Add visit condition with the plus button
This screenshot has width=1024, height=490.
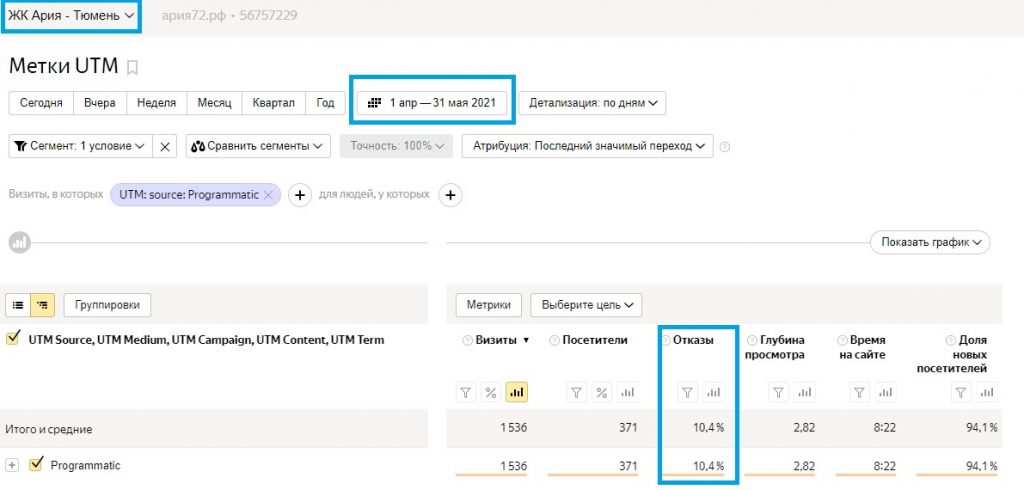tap(299, 195)
